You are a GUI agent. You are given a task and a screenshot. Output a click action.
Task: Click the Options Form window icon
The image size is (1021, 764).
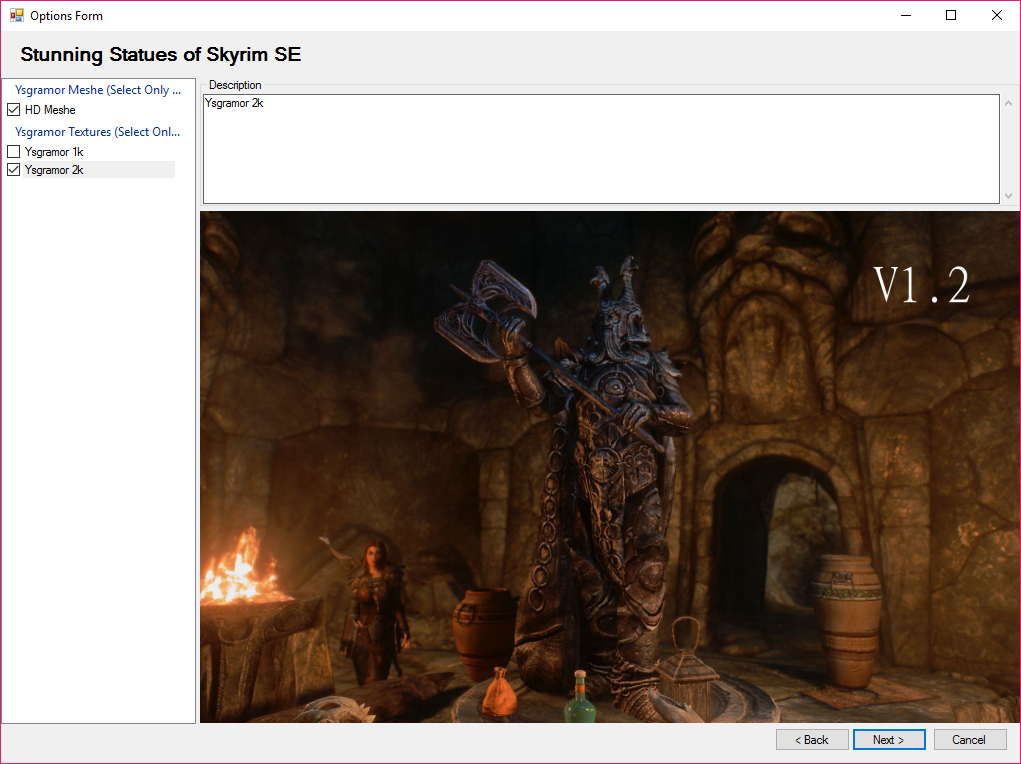coord(16,15)
